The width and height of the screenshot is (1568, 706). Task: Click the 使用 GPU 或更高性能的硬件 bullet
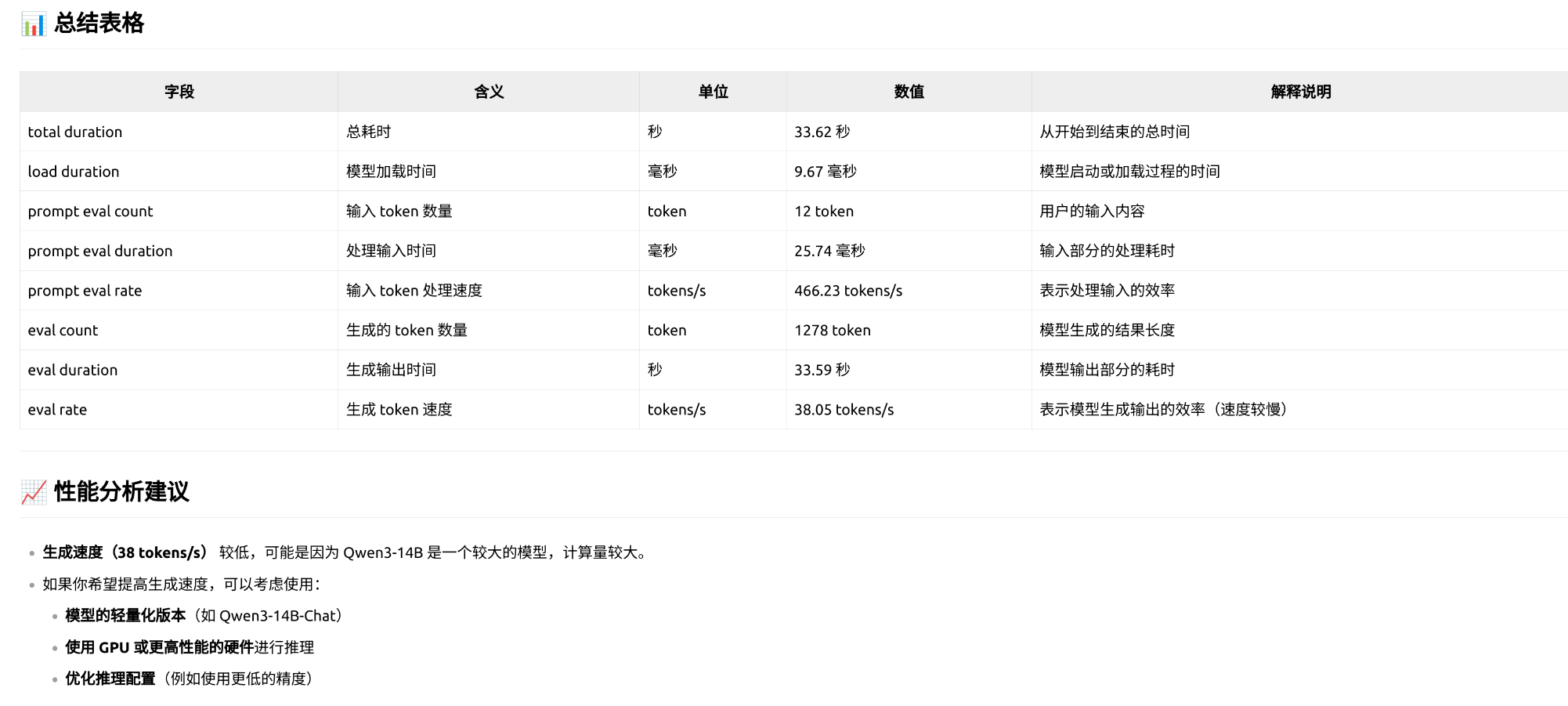click(159, 647)
